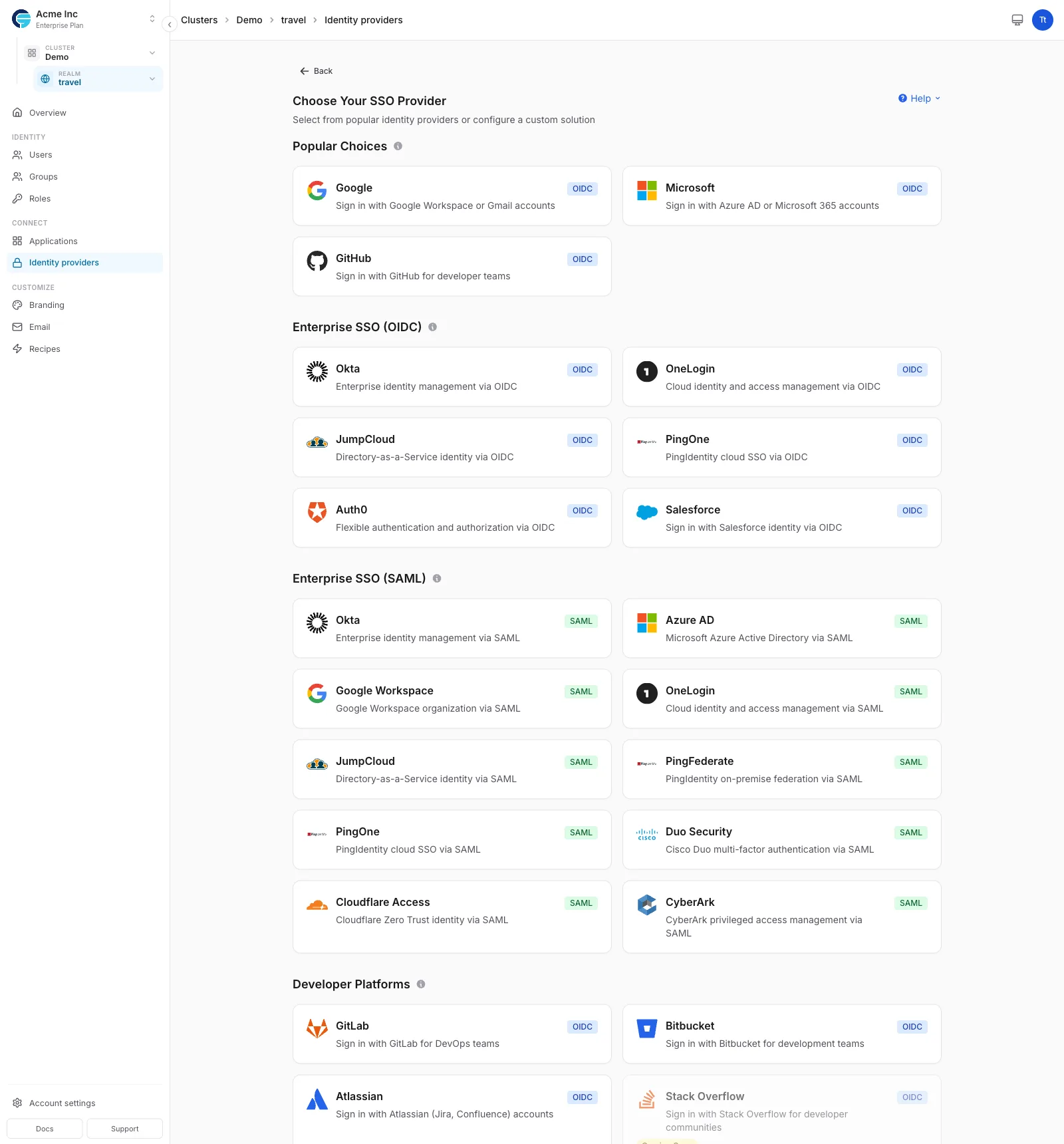
Task: Open Roles in the sidebar
Action: (84, 199)
